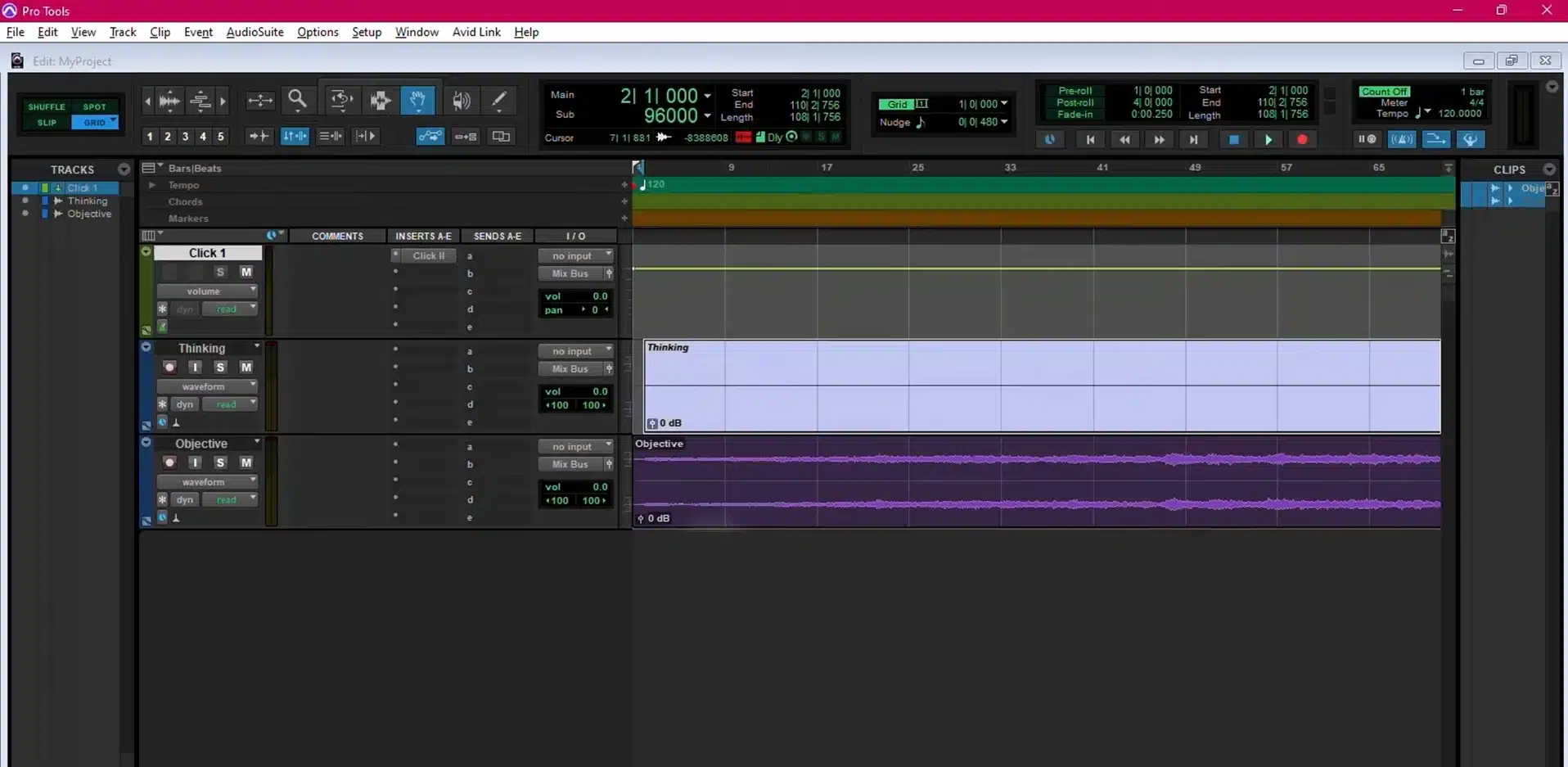Click the Stop transport button
This screenshot has width=1568, height=767.
pos(1233,140)
